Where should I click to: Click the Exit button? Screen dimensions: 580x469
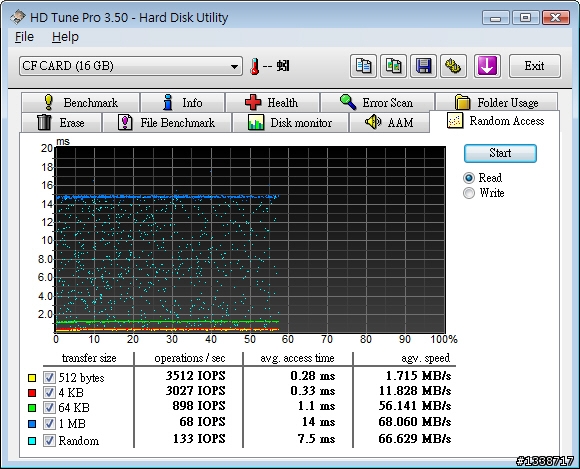coord(535,66)
